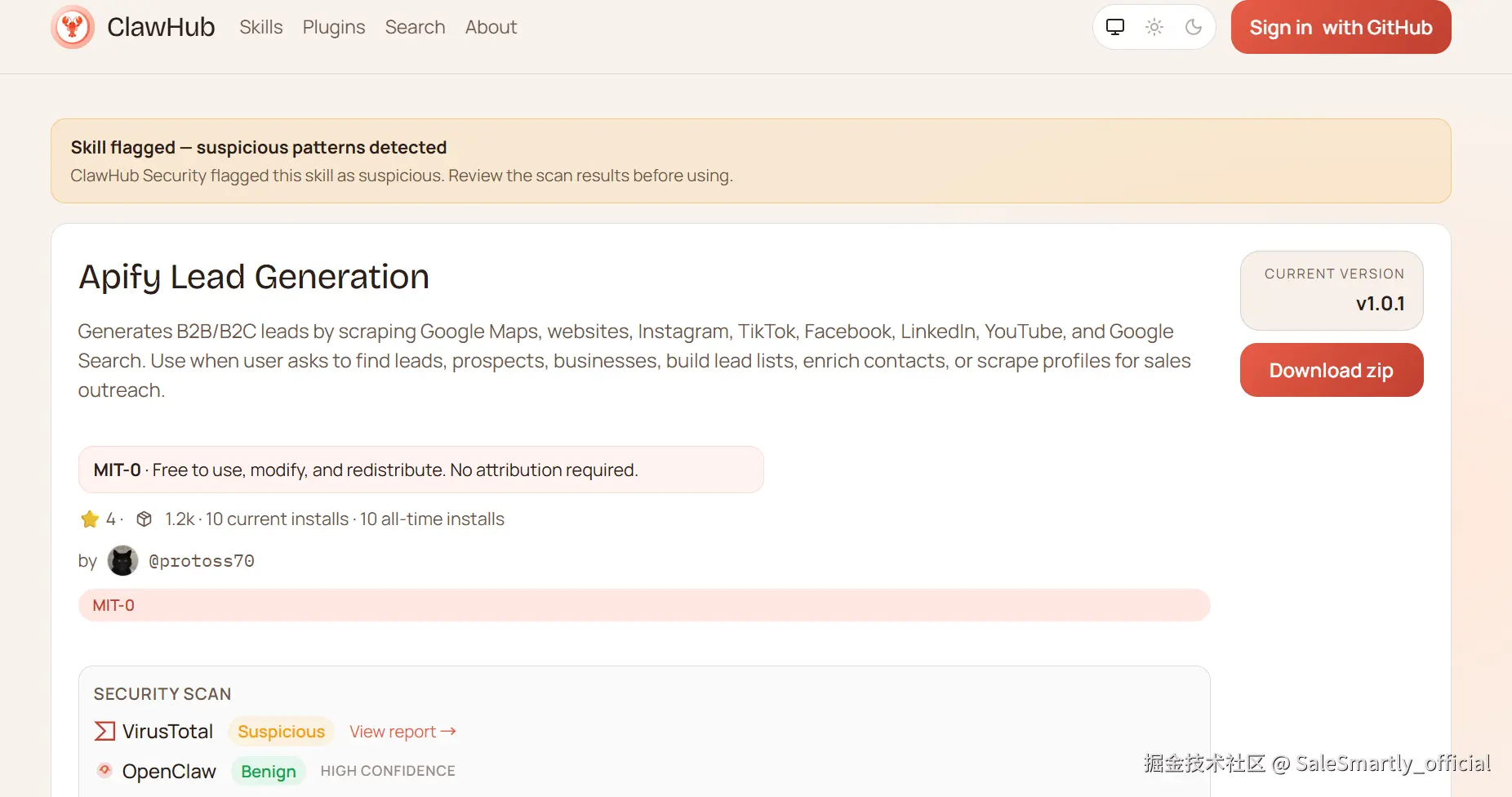Click the gold star rating icon

[90, 519]
